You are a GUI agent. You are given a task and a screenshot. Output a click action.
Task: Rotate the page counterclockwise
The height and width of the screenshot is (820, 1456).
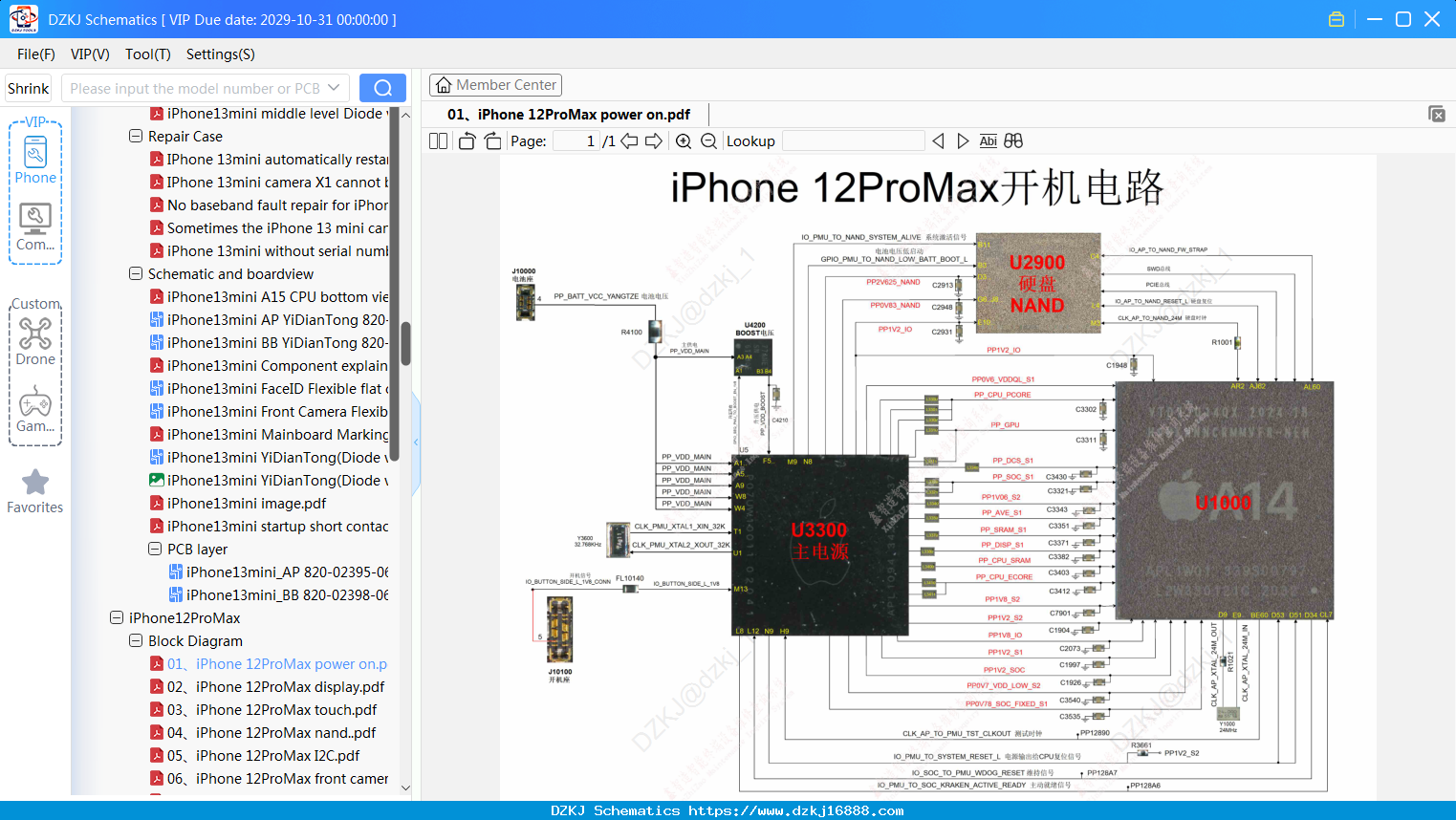pos(467,141)
